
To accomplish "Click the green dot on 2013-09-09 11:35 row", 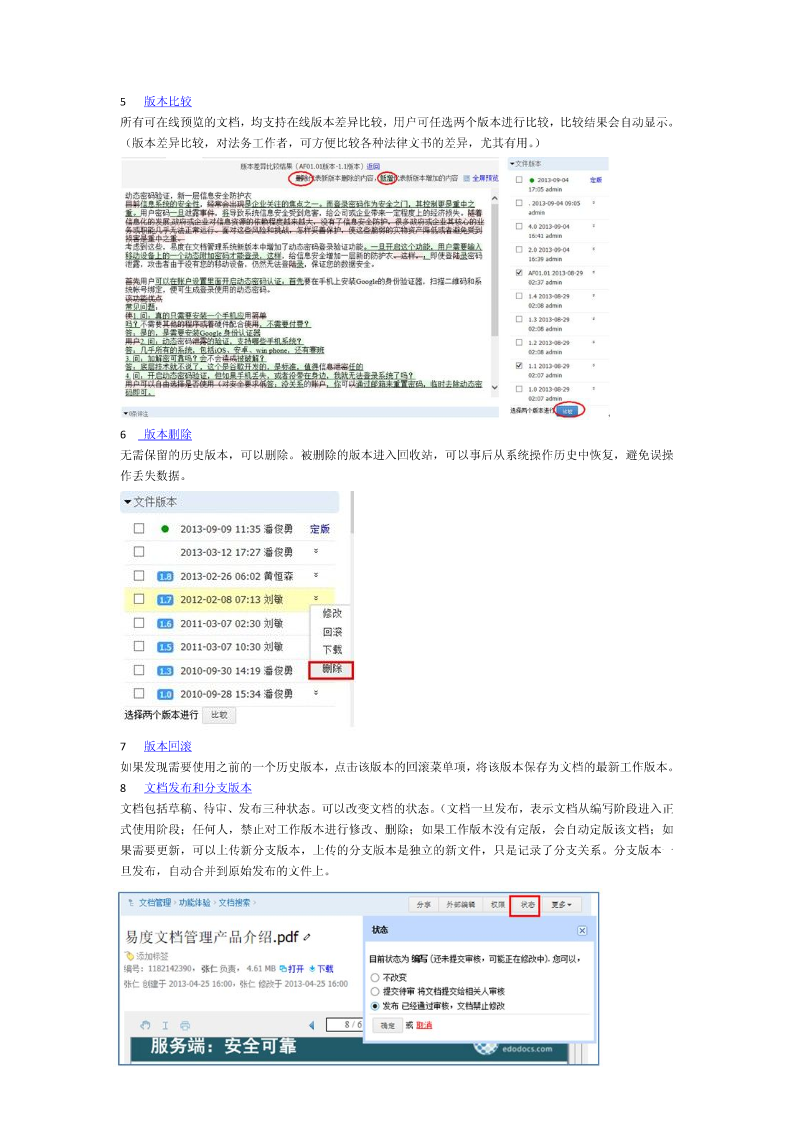I will pos(165,529).
